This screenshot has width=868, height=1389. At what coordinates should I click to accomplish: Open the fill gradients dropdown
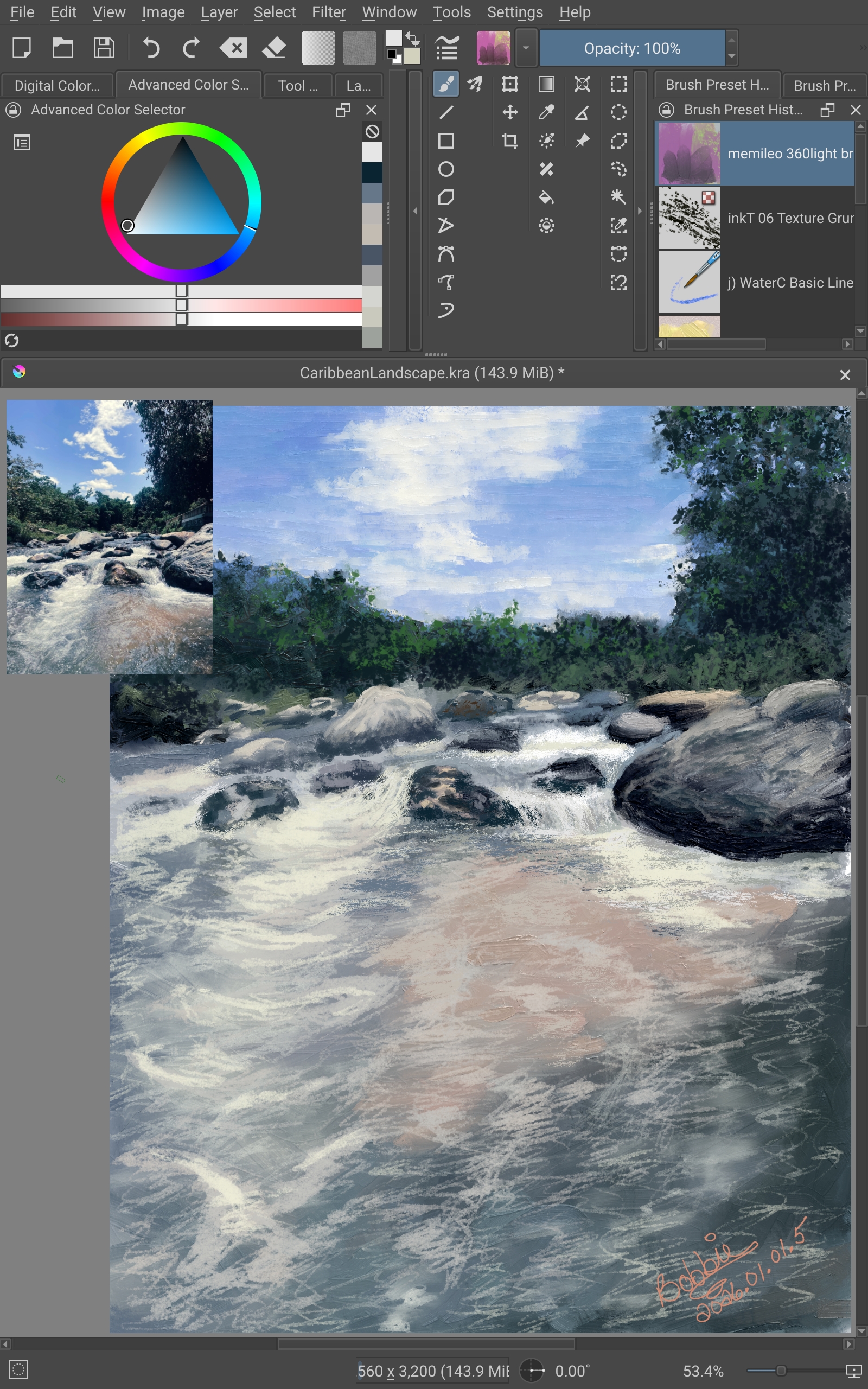coord(318,48)
